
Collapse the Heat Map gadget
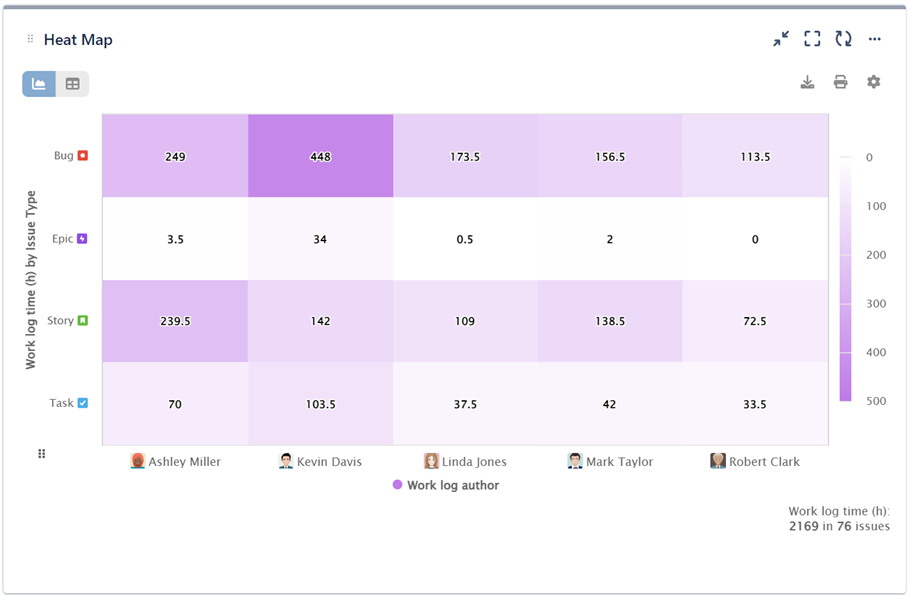click(781, 39)
